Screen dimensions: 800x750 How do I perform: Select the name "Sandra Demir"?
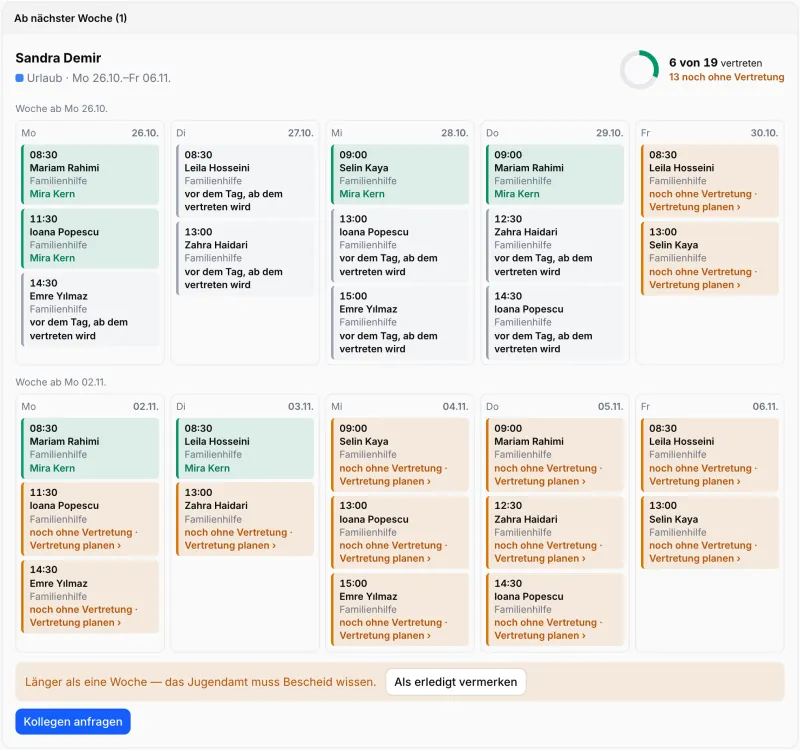[58, 58]
